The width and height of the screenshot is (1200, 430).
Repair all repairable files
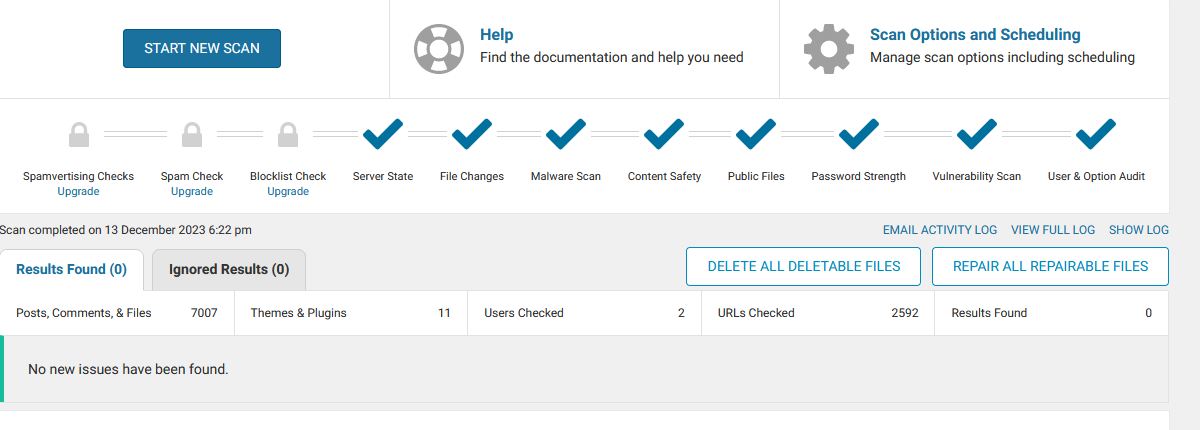click(1050, 267)
